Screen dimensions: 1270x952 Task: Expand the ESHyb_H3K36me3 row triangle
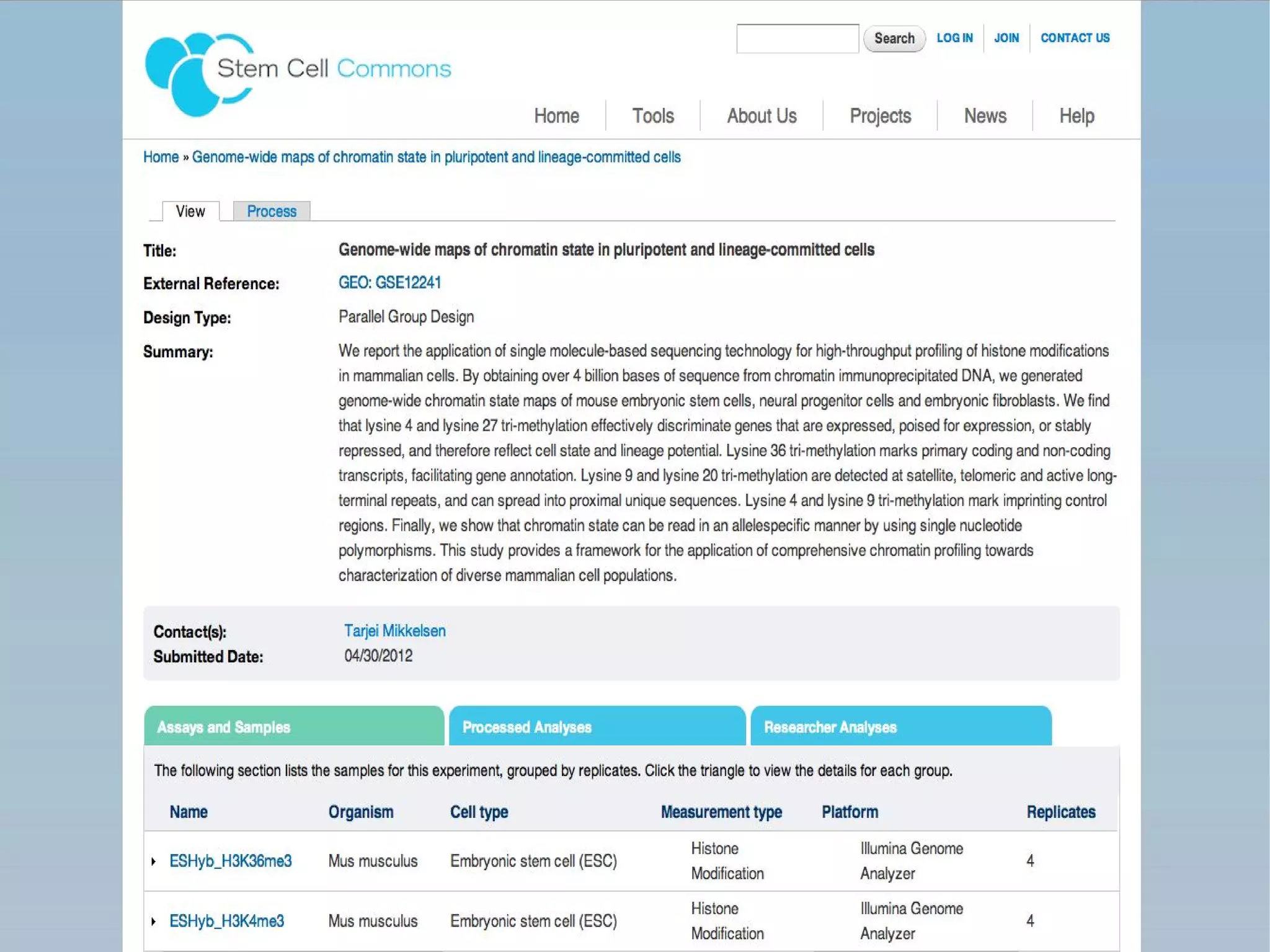[154, 861]
